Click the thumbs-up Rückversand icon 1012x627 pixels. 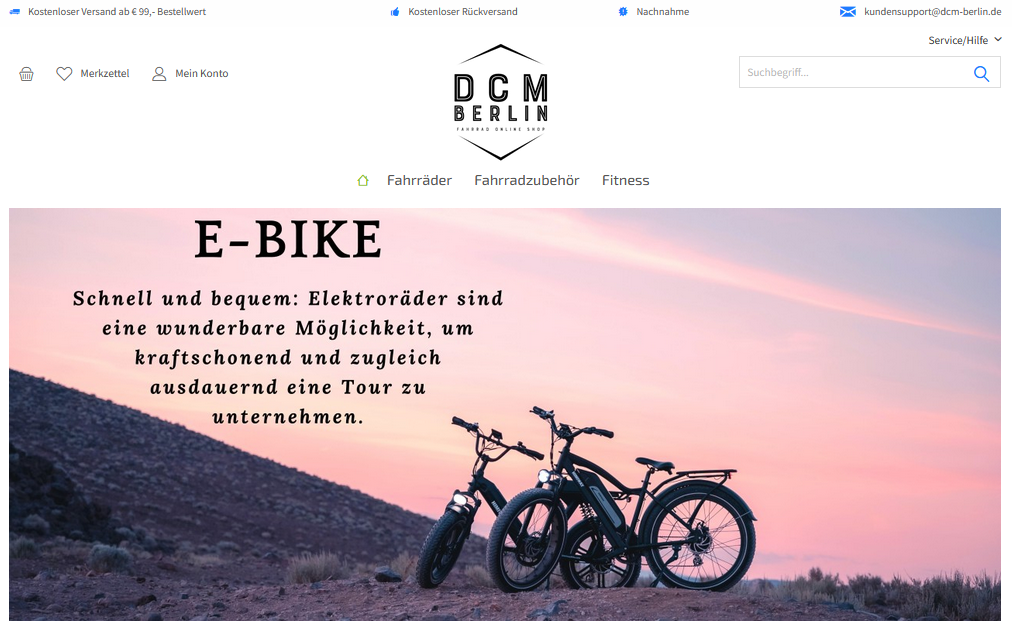point(395,12)
